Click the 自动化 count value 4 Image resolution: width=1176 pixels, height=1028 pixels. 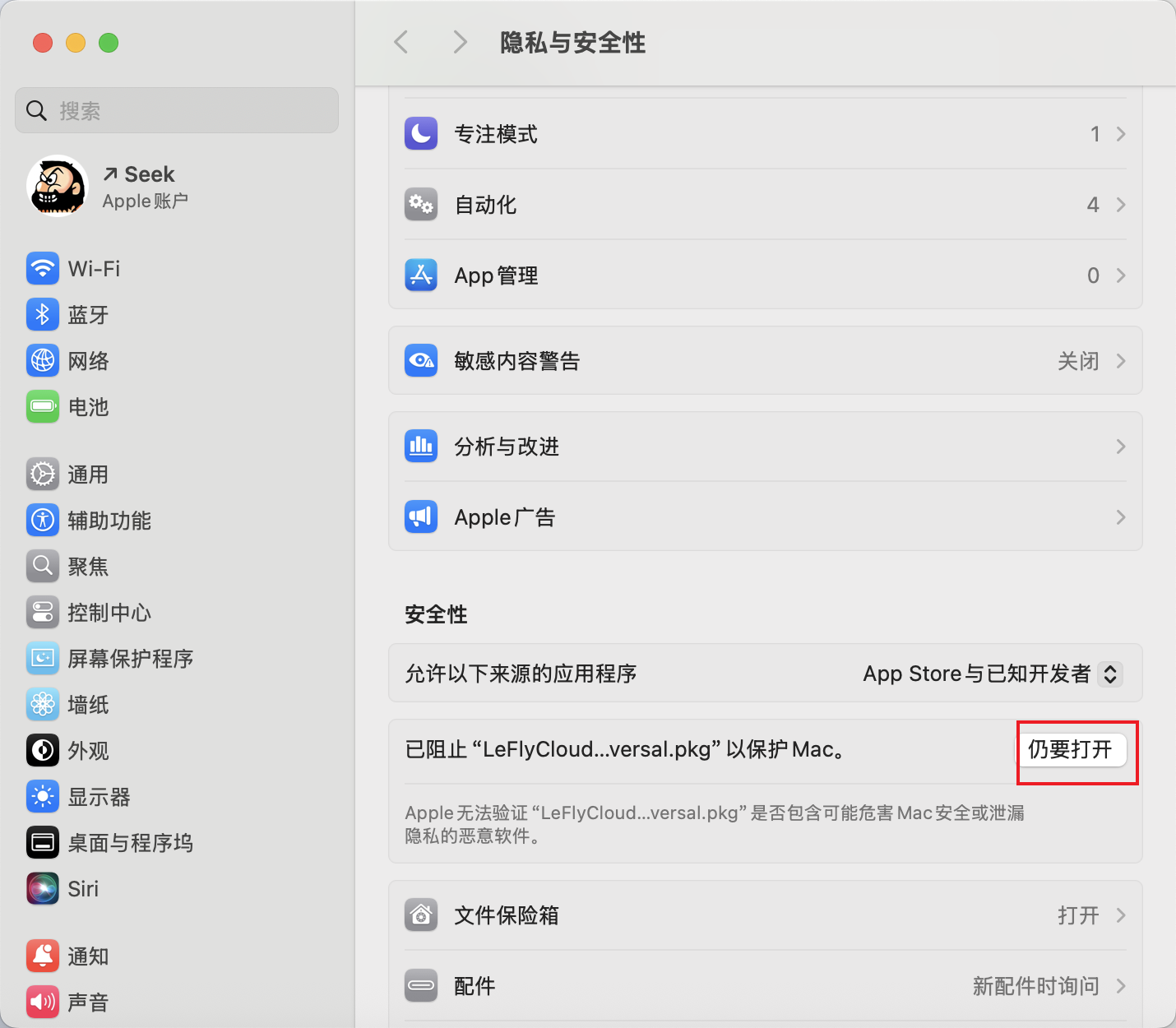click(x=1093, y=205)
